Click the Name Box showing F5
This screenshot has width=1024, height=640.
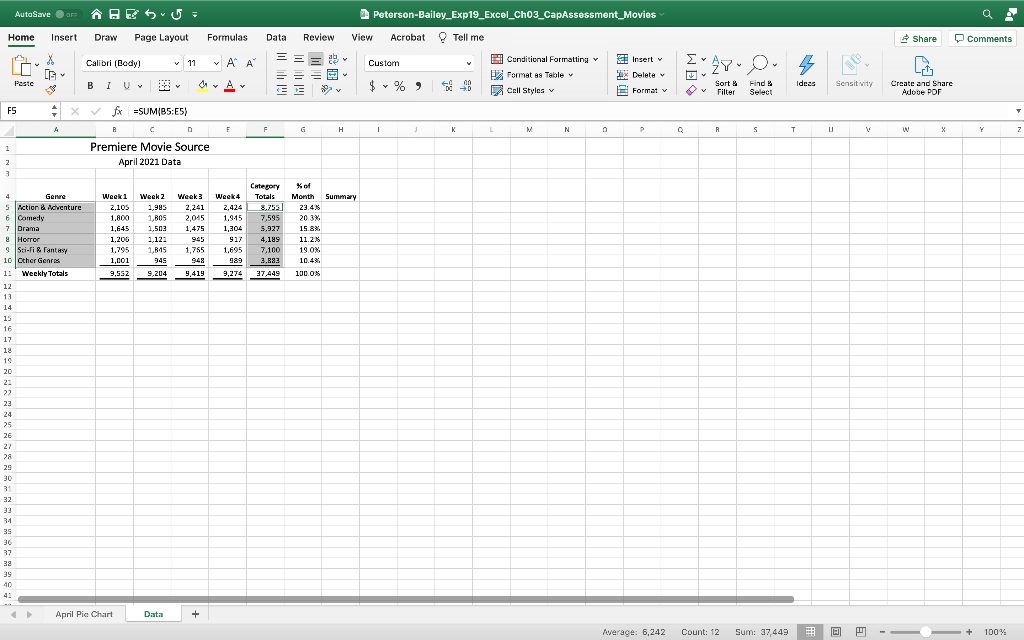point(29,111)
